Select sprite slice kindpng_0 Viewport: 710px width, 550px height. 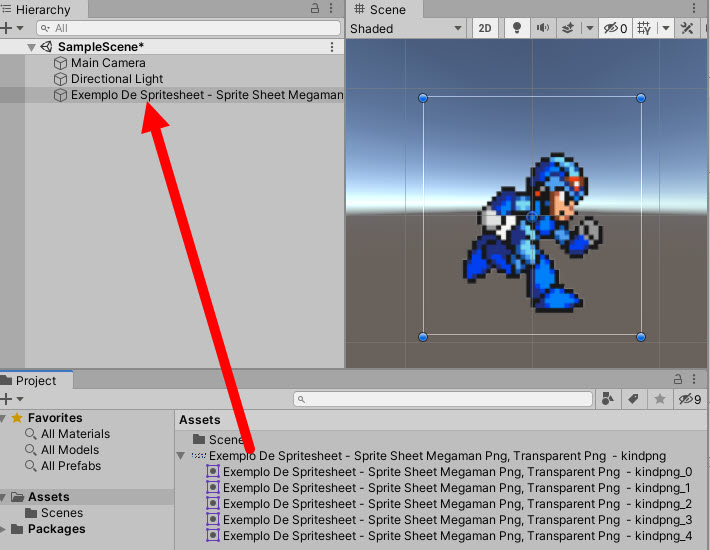[457, 472]
